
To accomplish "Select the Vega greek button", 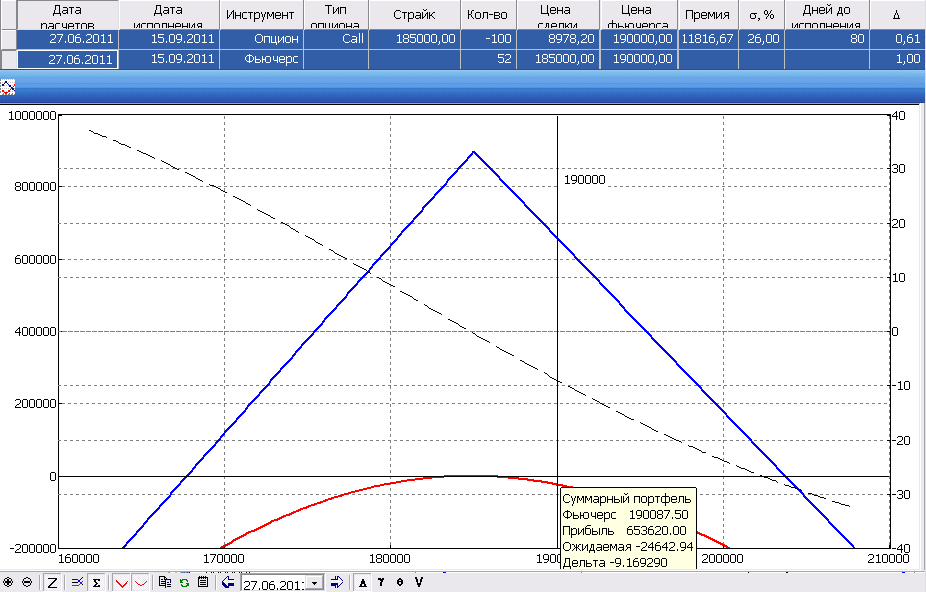I will [x=418, y=582].
